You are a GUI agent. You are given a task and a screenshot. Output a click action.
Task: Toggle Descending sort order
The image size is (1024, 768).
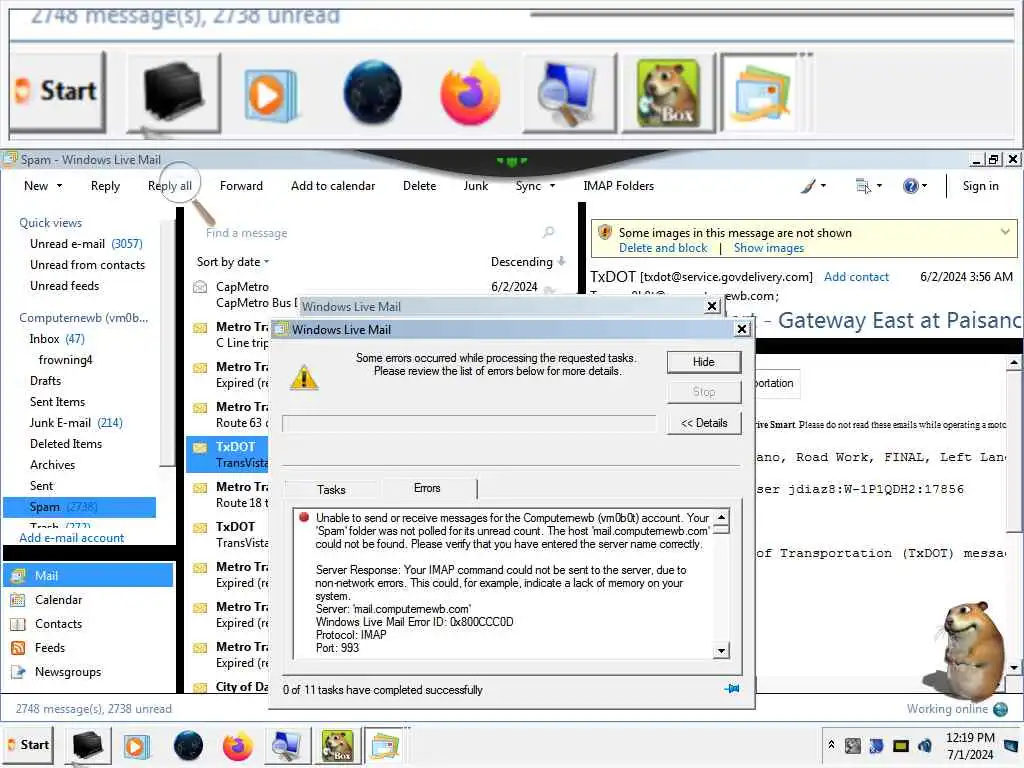(528, 262)
